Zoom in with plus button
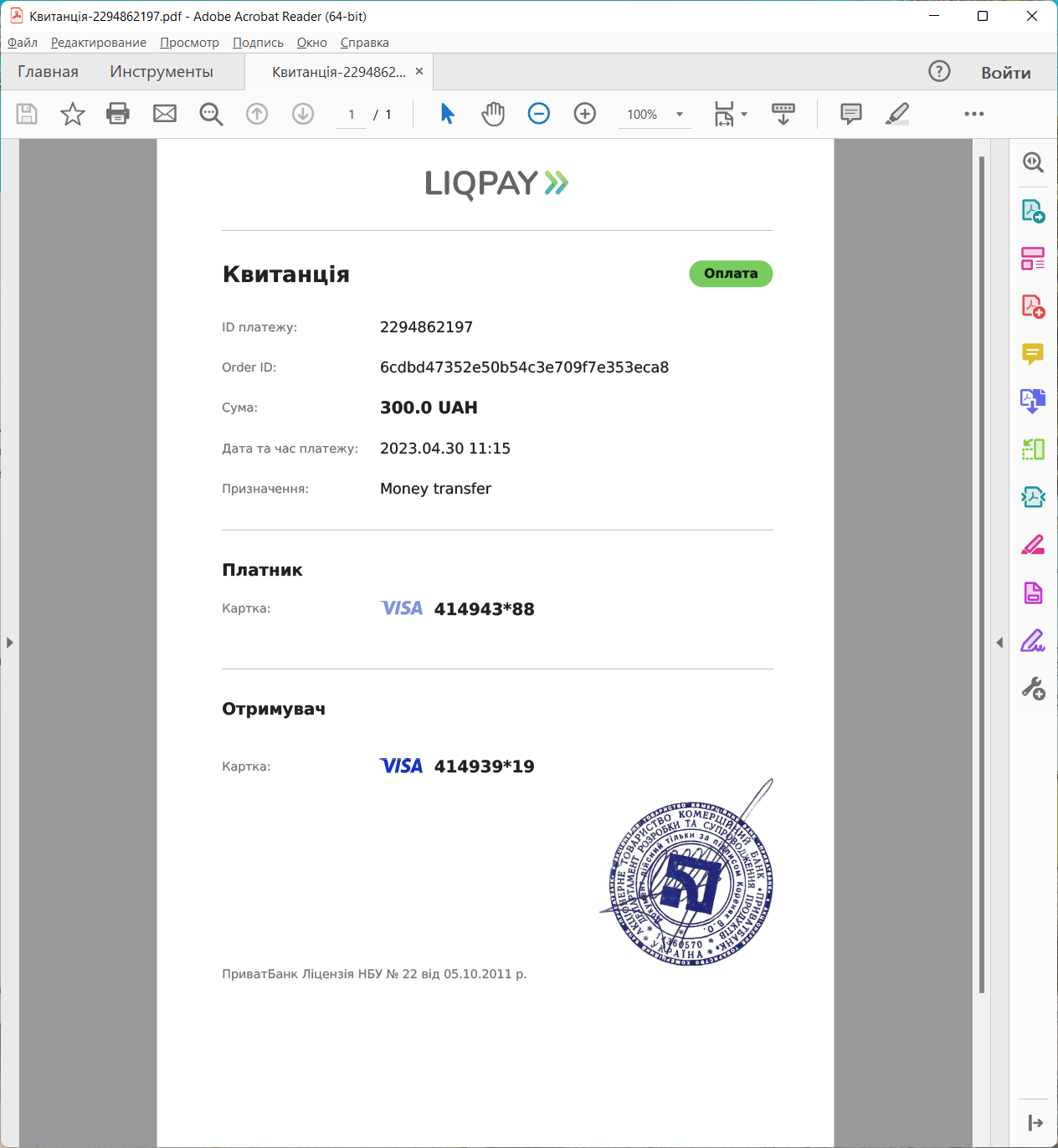Viewport: 1058px width, 1148px height. [585, 114]
